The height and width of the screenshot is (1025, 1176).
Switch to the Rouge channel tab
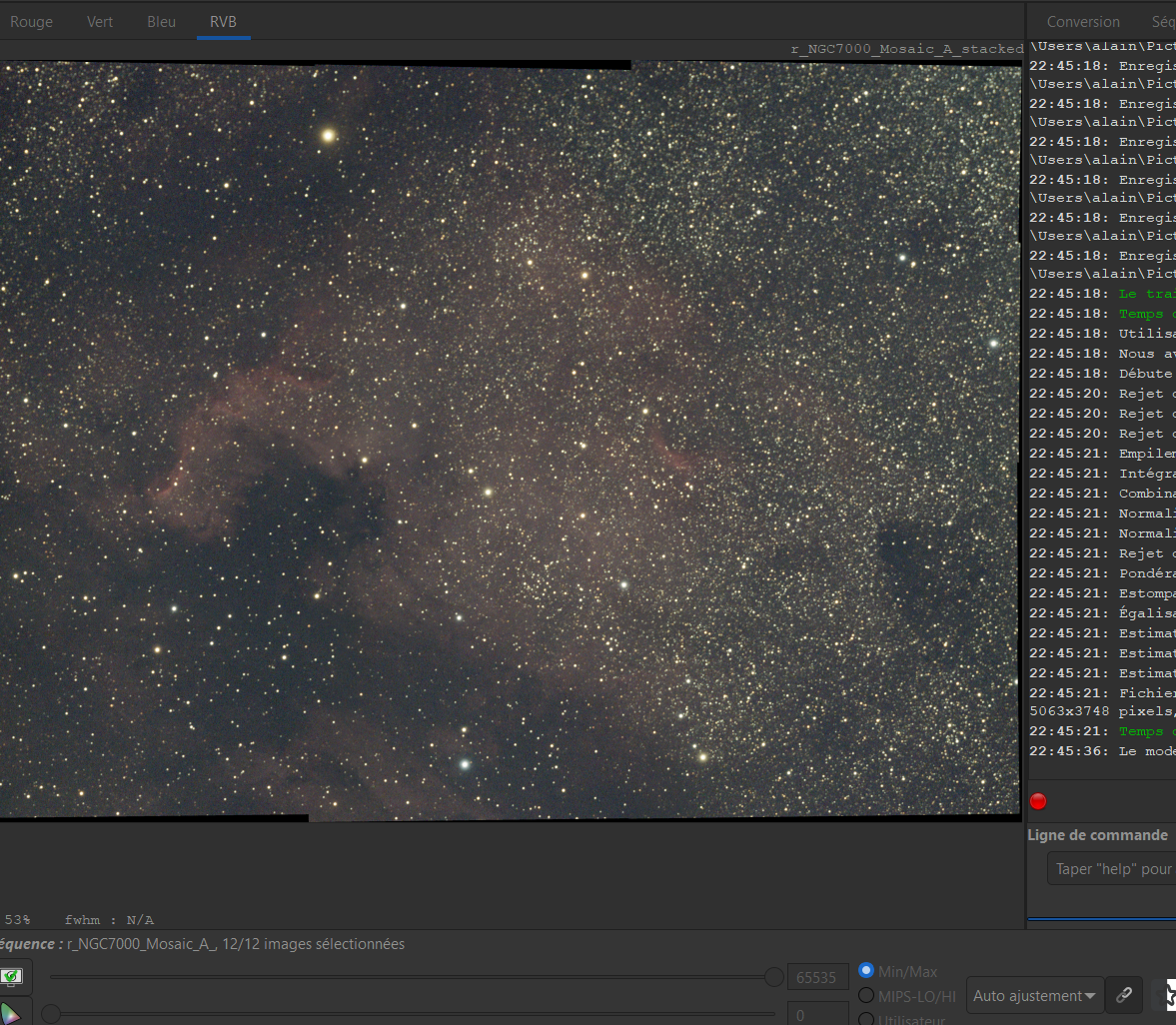click(32, 22)
